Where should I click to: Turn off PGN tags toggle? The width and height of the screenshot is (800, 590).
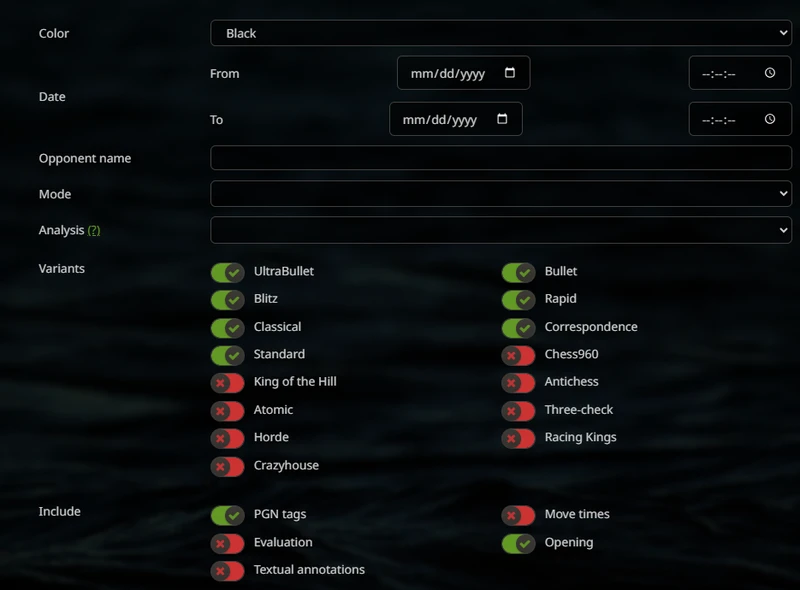227,515
